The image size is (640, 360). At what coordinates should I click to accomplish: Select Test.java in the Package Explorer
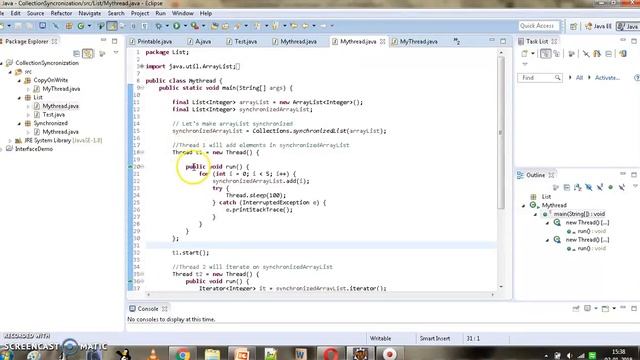click(x=53, y=115)
